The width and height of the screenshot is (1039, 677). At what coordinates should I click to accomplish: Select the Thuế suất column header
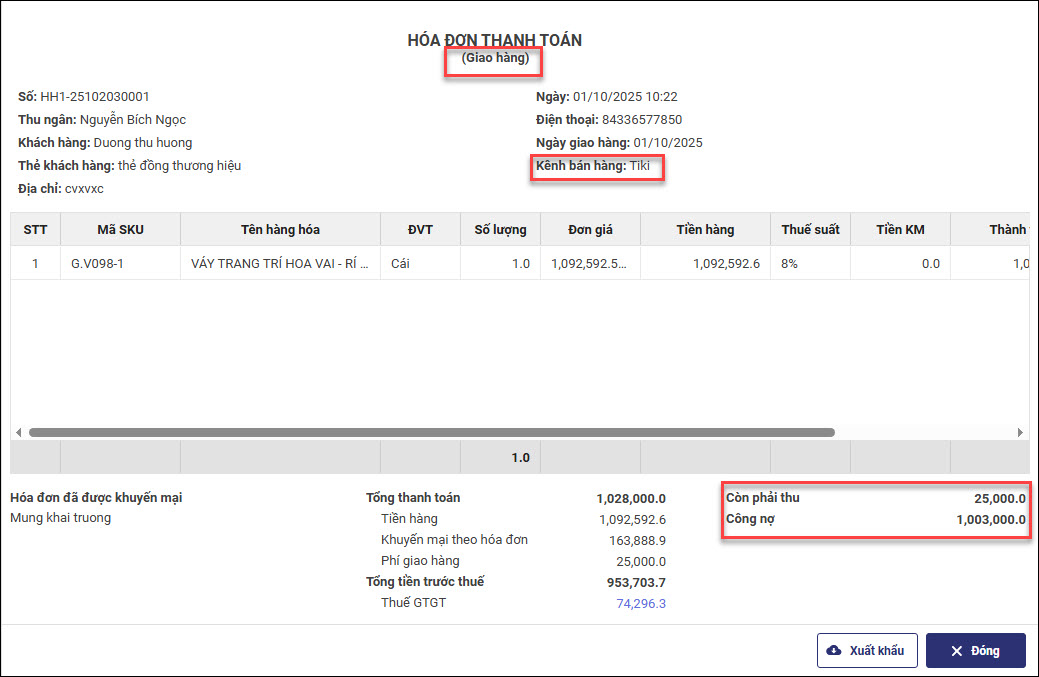(x=810, y=229)
